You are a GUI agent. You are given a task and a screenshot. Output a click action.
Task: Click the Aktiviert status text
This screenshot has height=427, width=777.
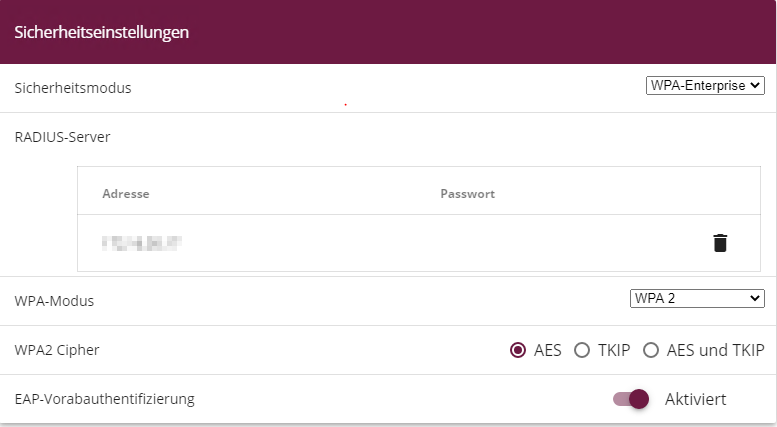695,399
